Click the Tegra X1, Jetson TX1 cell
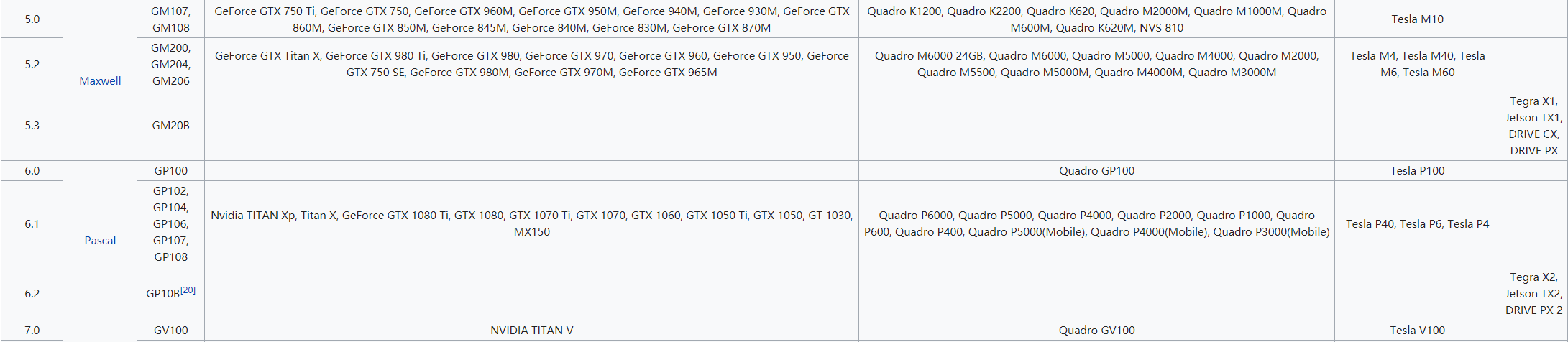 point(1533,125)
